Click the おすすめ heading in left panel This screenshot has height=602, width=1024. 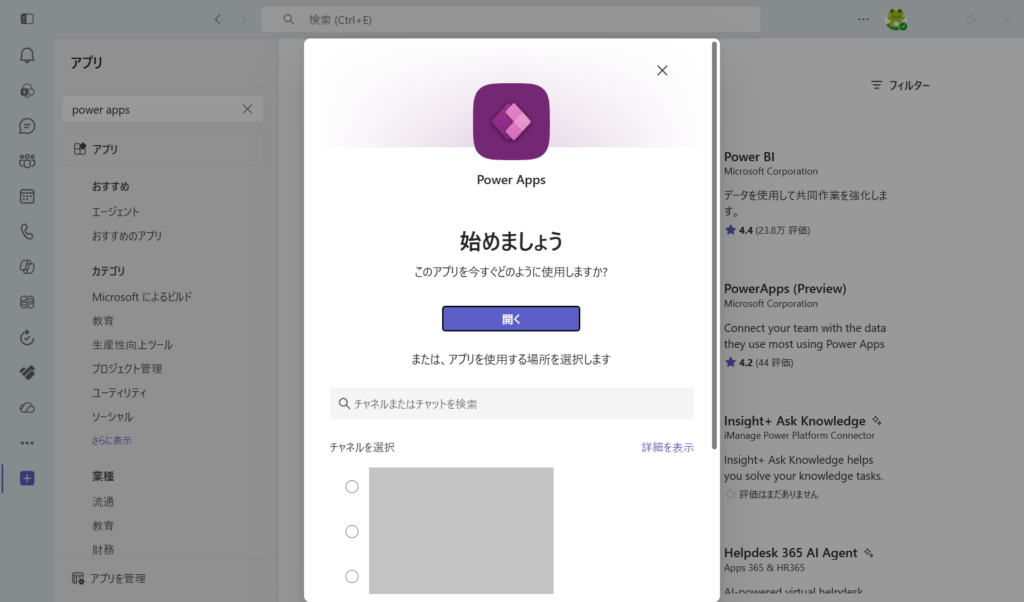click(110, 187)
